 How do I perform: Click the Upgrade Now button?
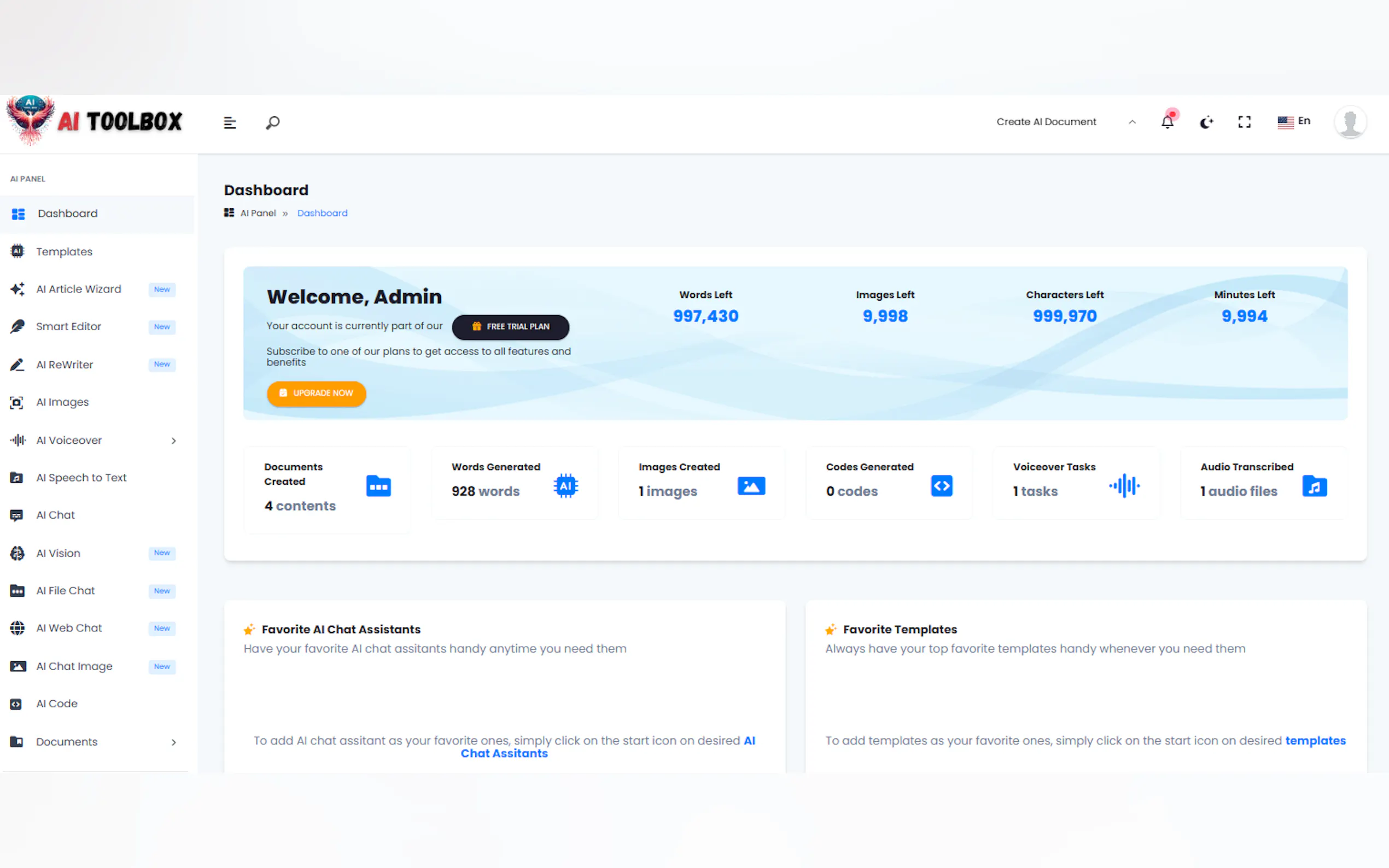pyautogui.click(x=317, y=393)
